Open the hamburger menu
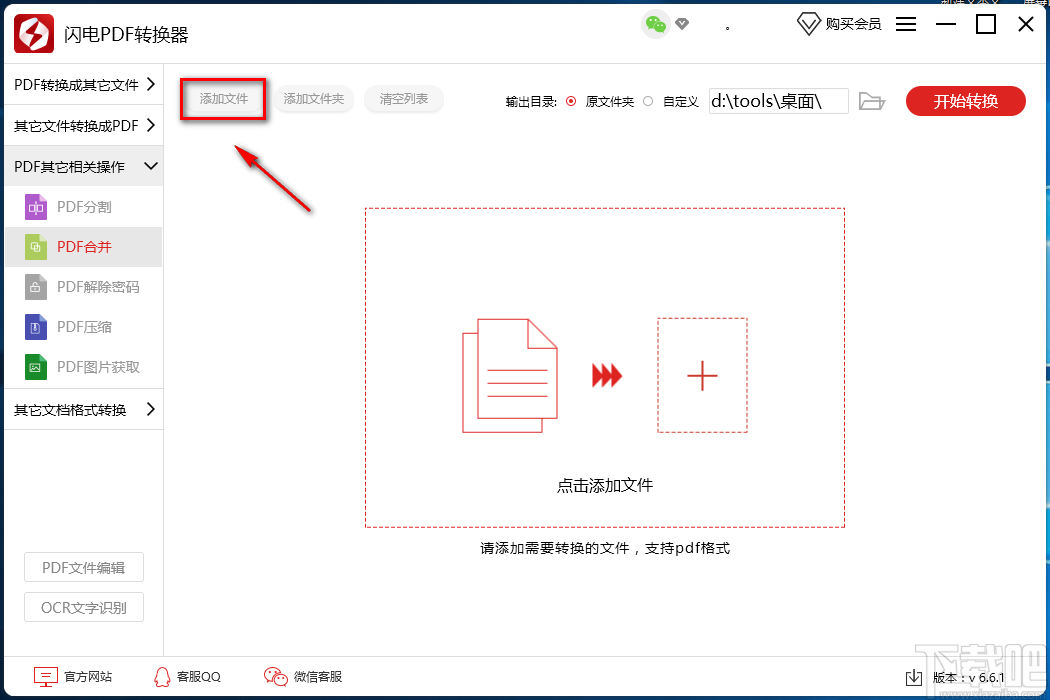The image size is (1050, 700). pyautogui.click(x=905, y=24)
